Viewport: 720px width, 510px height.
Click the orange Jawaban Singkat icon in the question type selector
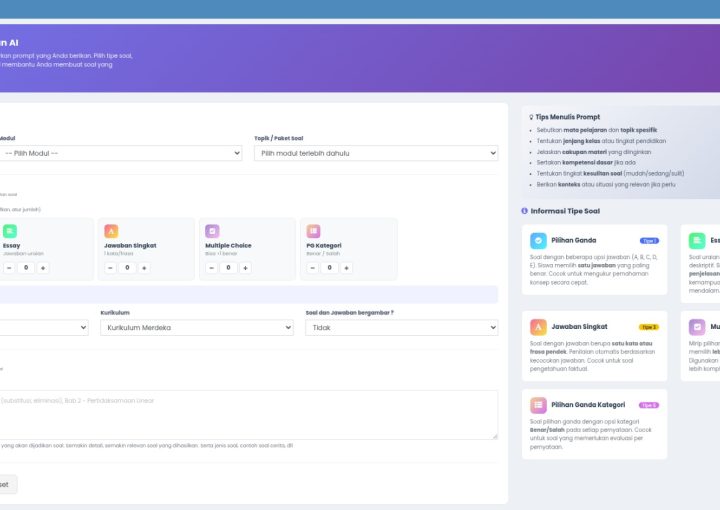(x=111, y=231)
